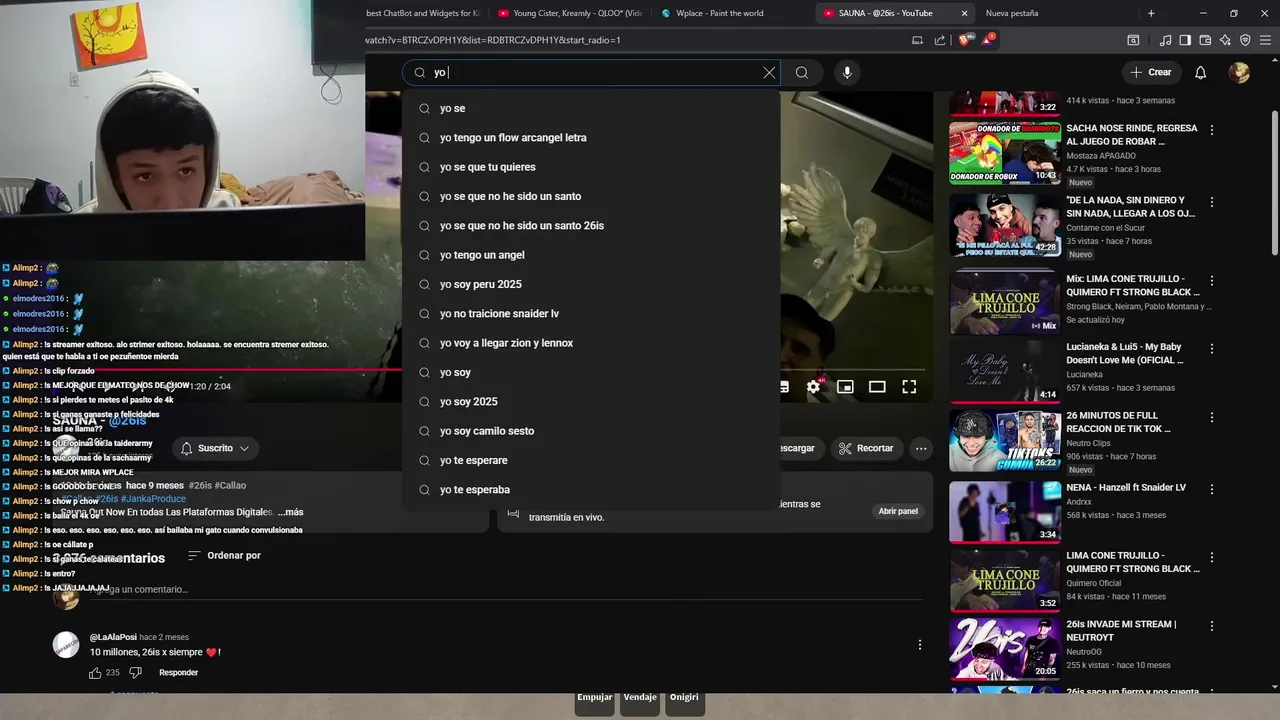Viewport: 1280px width, 720px height.
Task: Click the YouTube search input field
Action: pyautogui.click(x=593, y=72)
